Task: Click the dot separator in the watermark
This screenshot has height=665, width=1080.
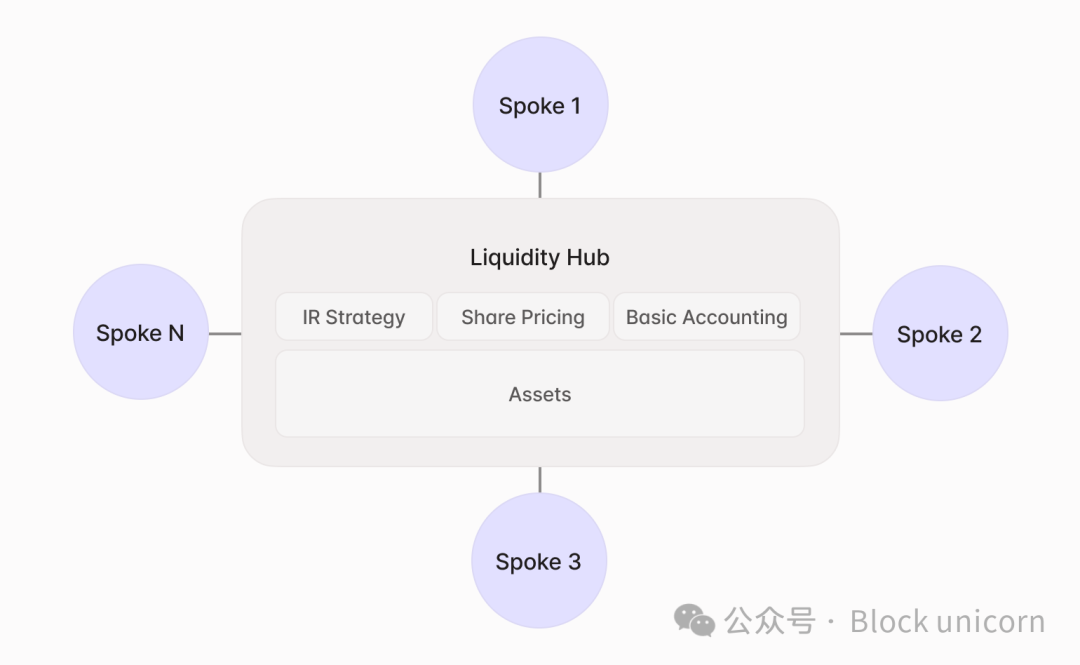Action: tap(832, 622)
